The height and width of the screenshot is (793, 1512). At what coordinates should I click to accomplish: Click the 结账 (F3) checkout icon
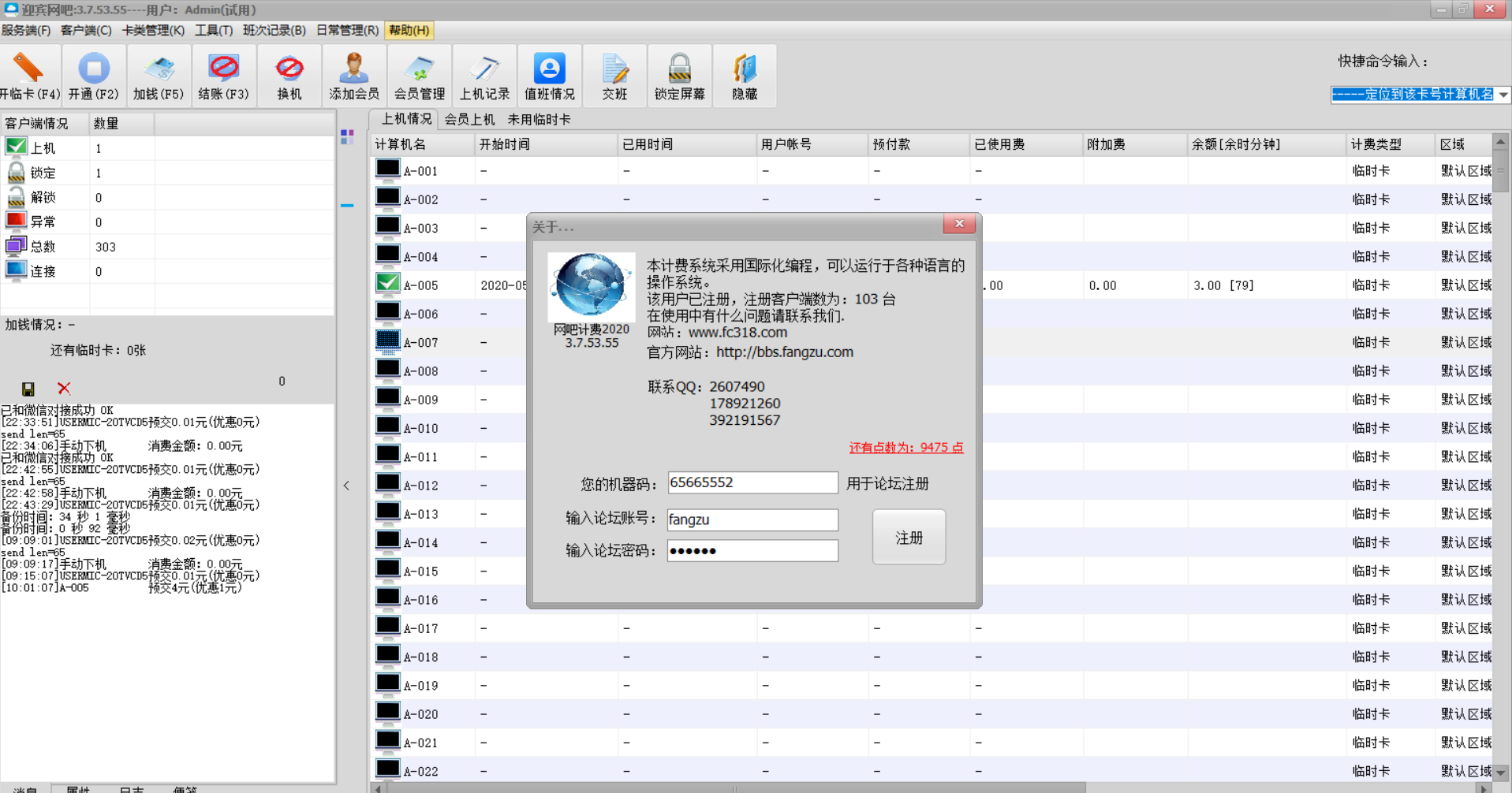223,76
